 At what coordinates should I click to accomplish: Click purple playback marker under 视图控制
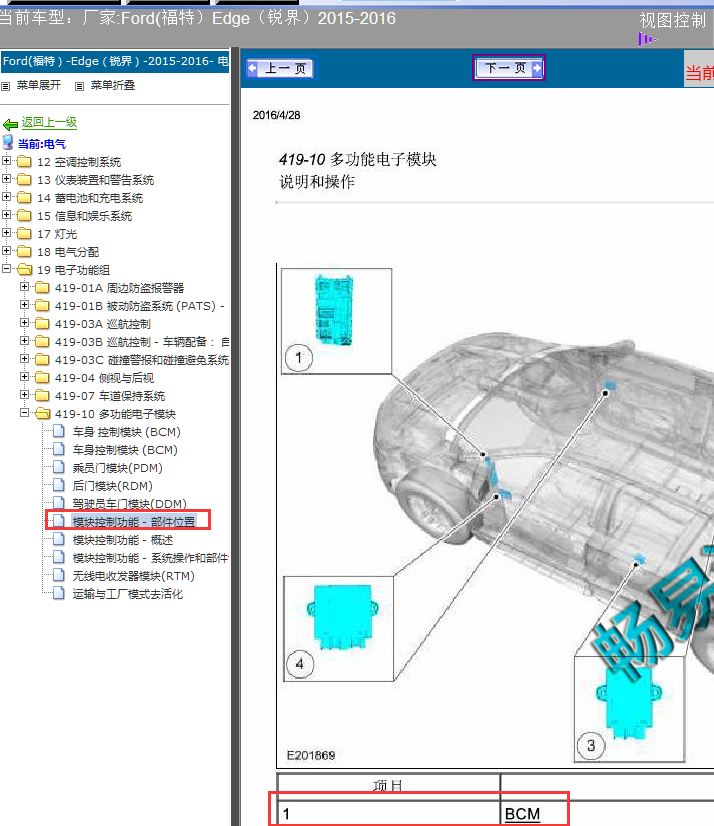click(648, 39)
